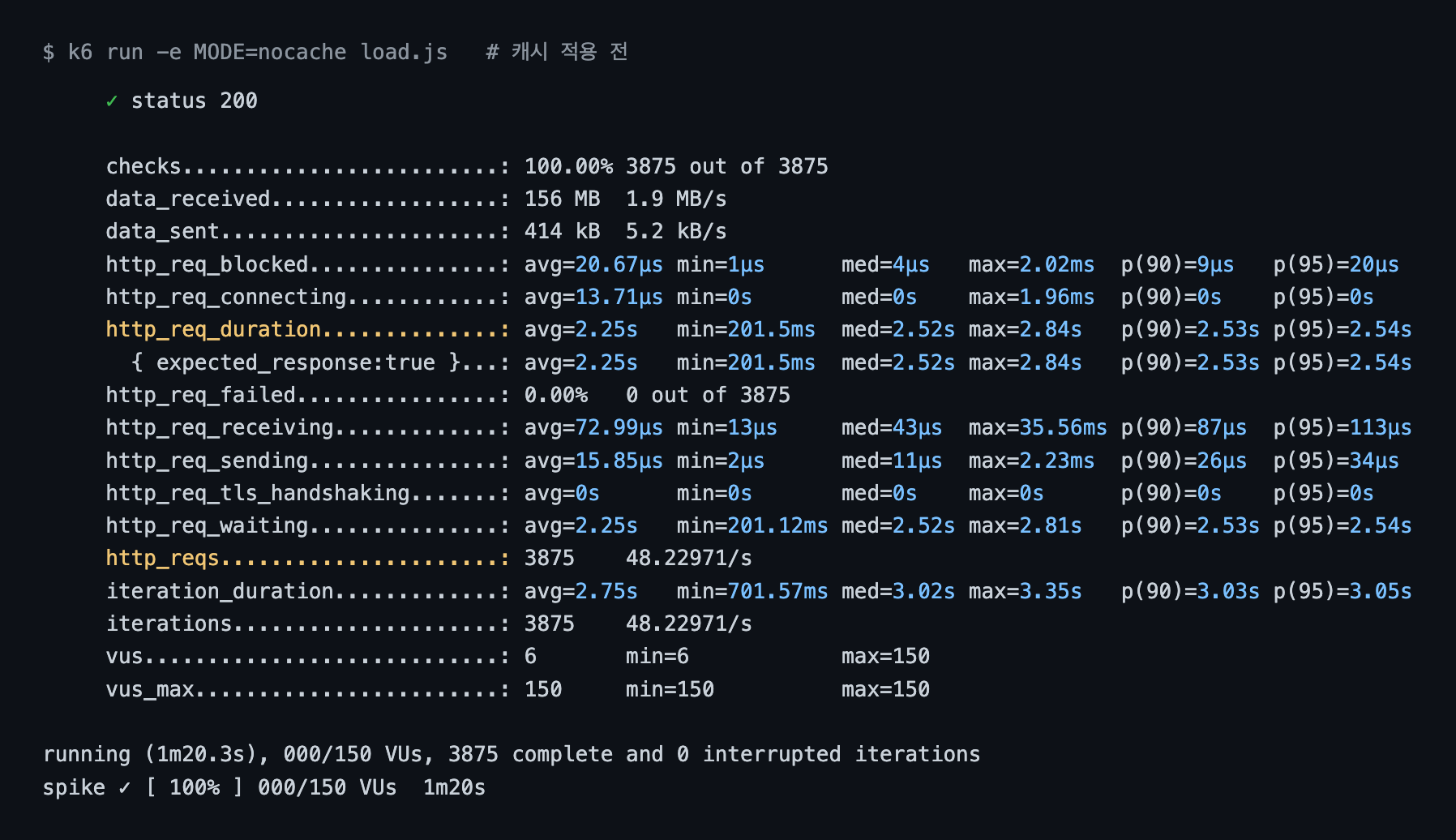Click the "max=2.81s" value
The image size is (1456, 840).
(1026, 525)
